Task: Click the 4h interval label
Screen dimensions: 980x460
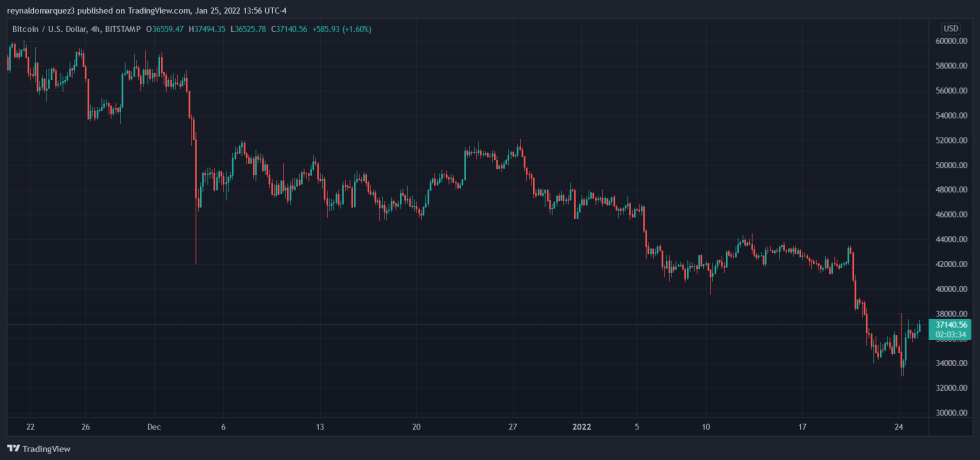Action: coord(99,30)
